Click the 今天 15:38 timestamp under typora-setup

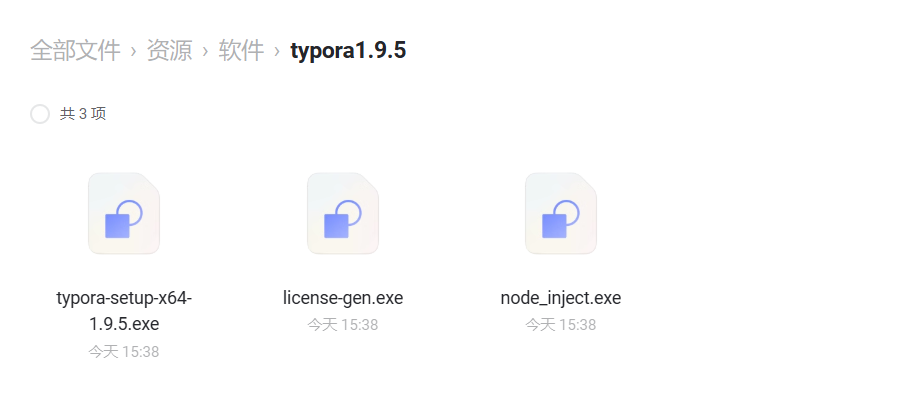[124, 351]
